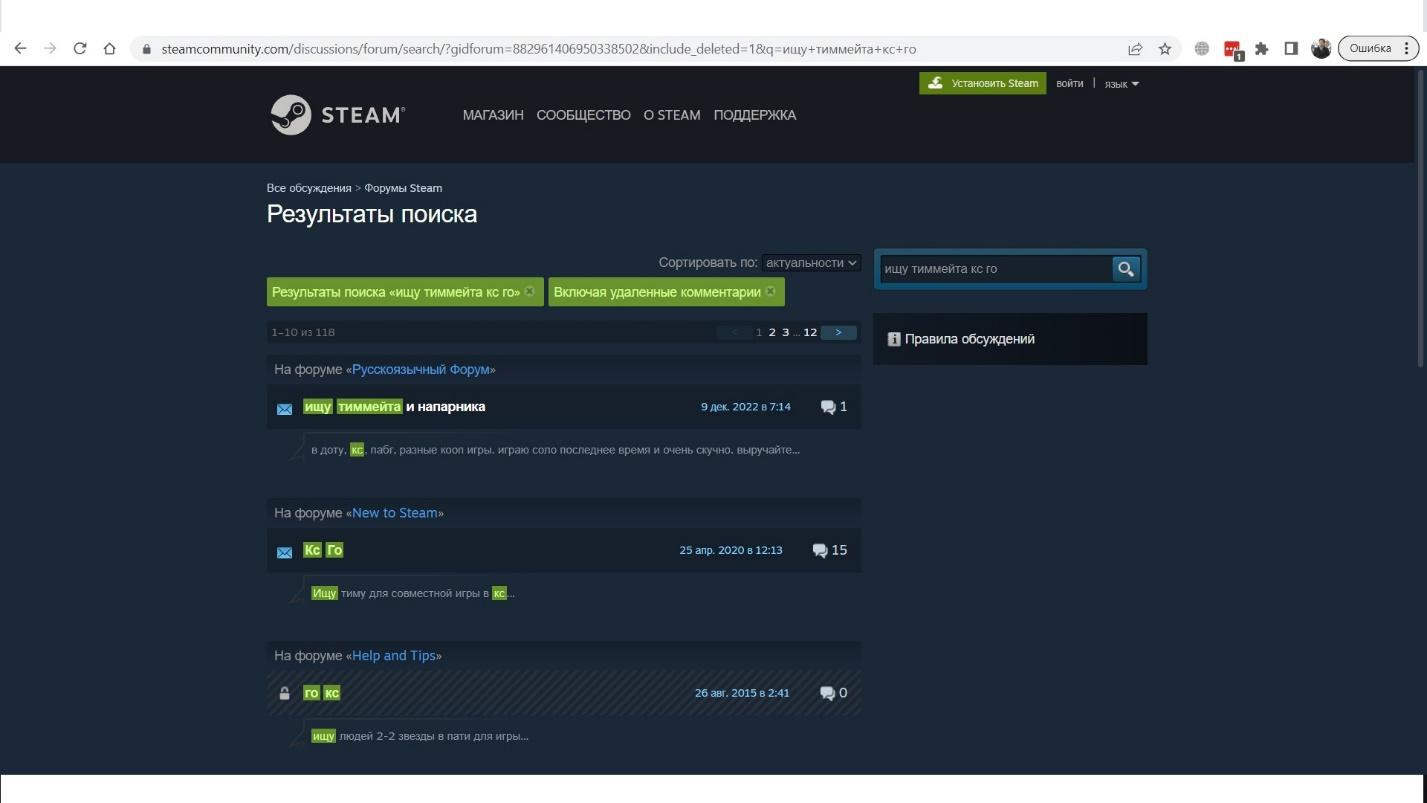Screen dimensions: 1427x803
Task: Open browser home page
Action: [x=110, y=48]
